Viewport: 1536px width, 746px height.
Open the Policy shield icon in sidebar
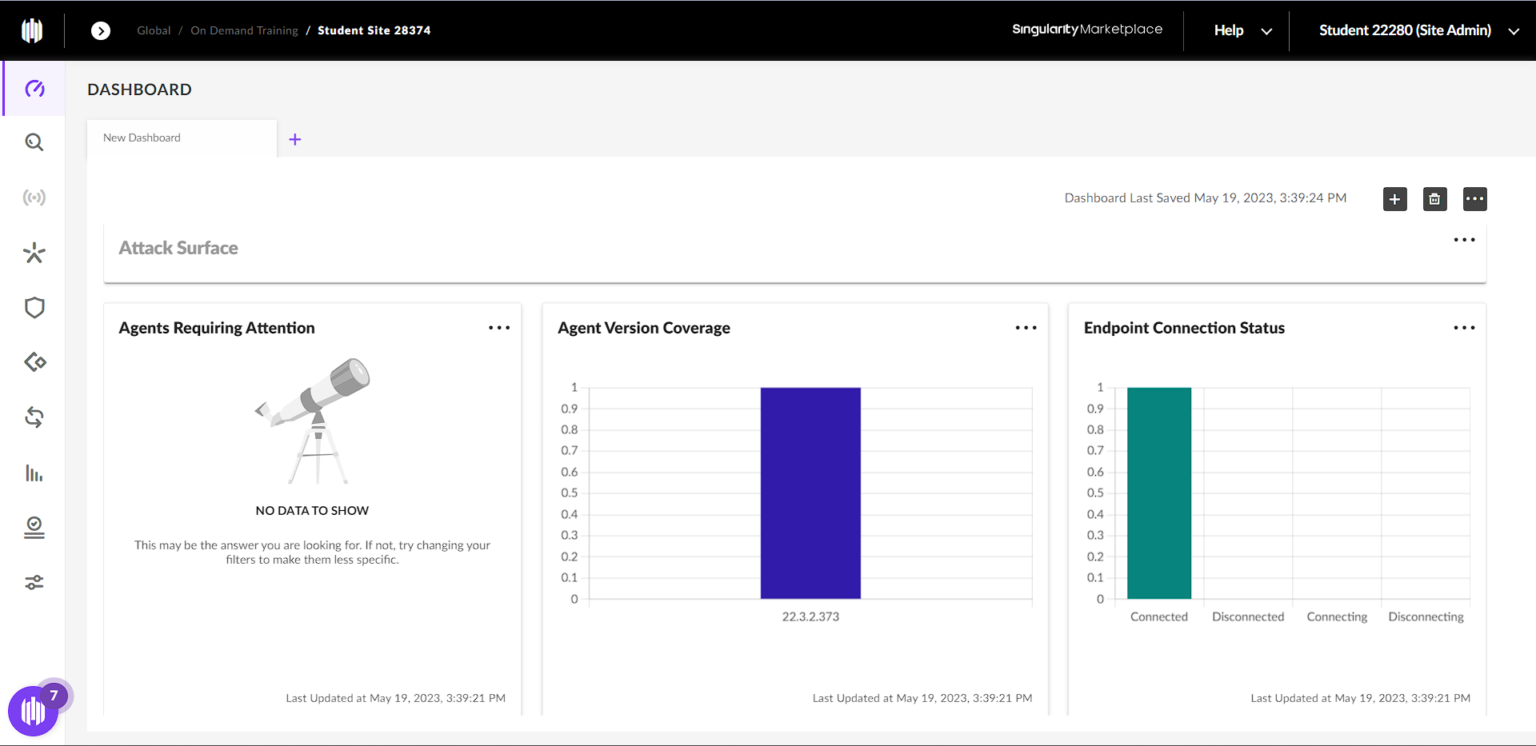click(33, 307)
